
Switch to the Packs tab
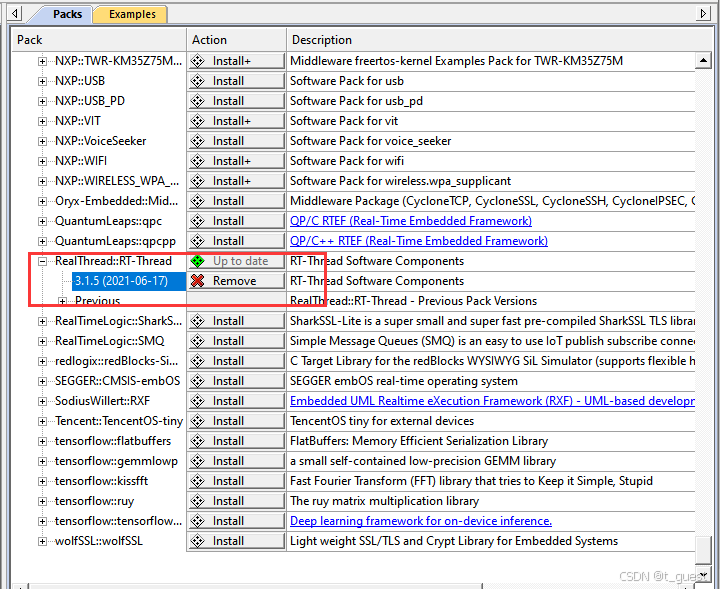[67, 14]
